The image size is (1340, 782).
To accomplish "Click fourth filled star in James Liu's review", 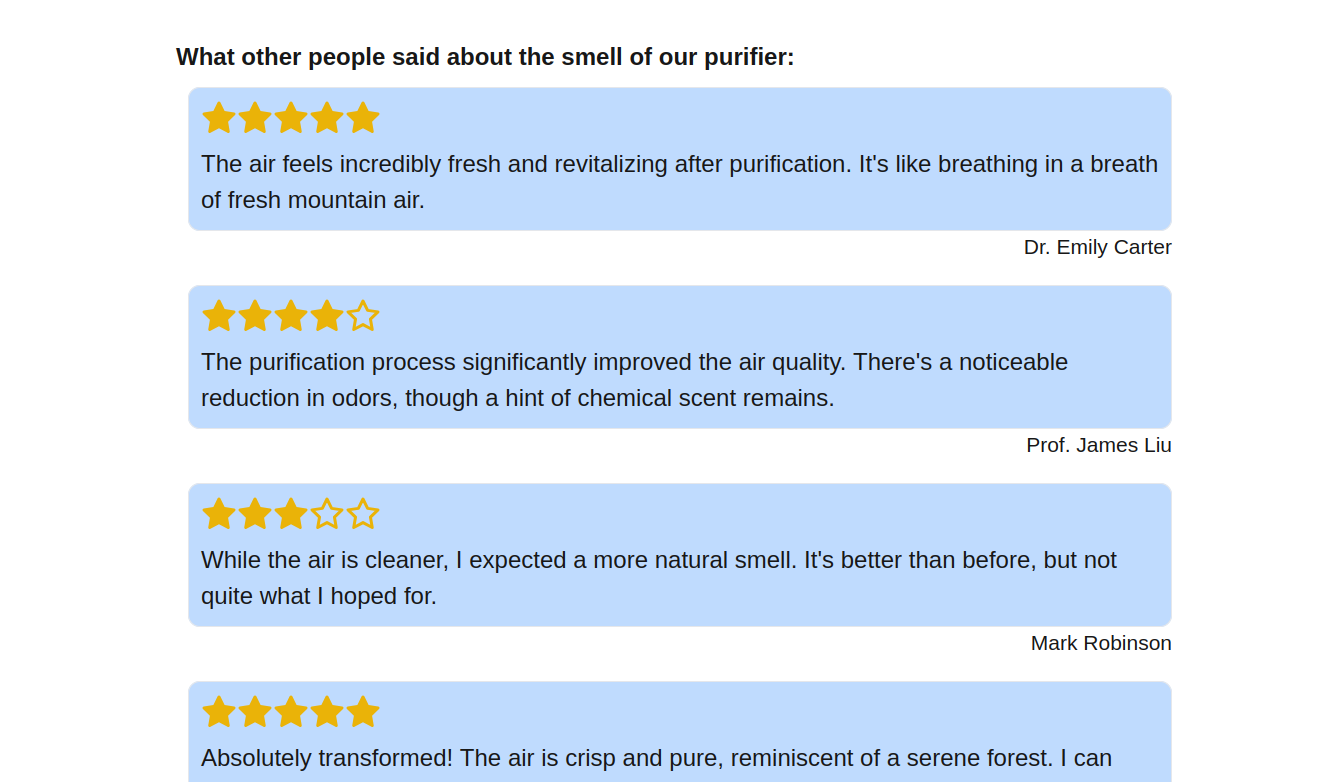I will (327, 316).
